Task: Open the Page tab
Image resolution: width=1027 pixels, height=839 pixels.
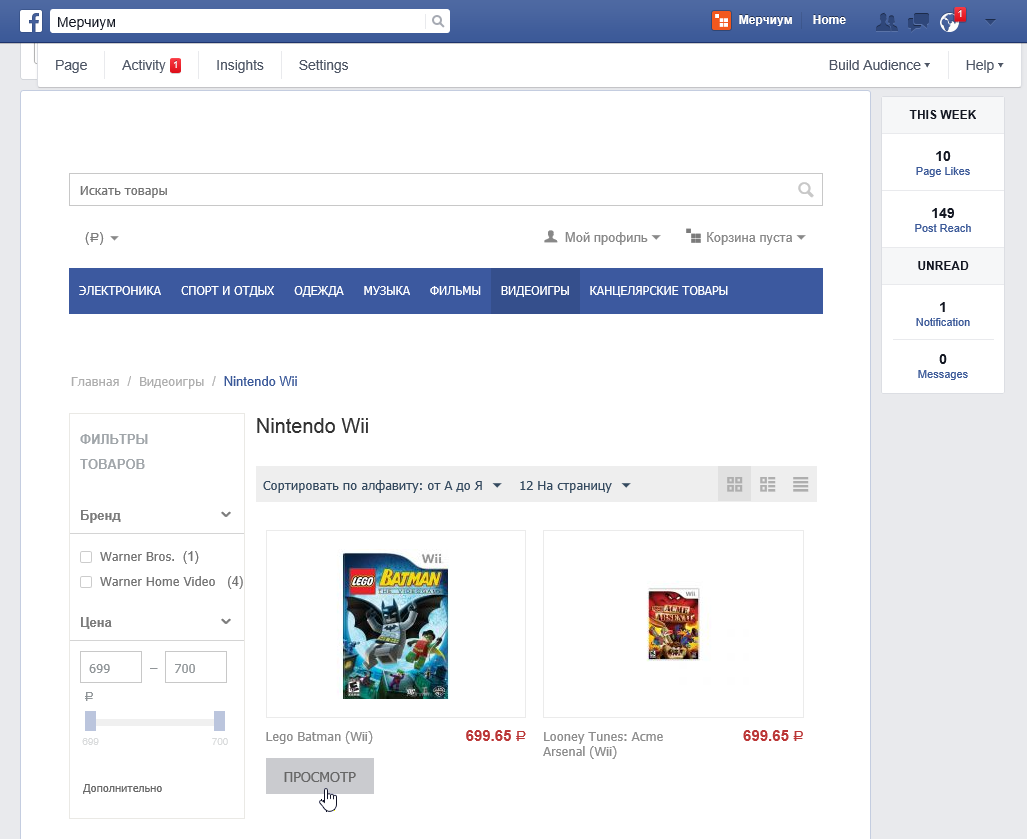Action: tap(71, 65)
